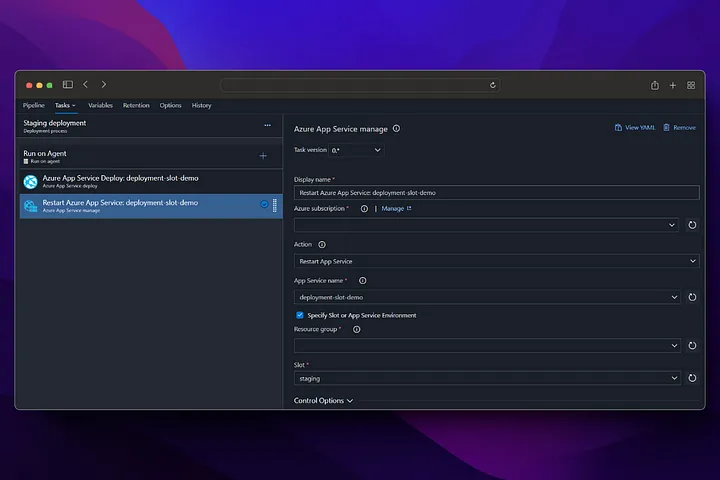720x480 pixels.
Task: Open the Task version dropdown
Action: (x=356, y=150)
